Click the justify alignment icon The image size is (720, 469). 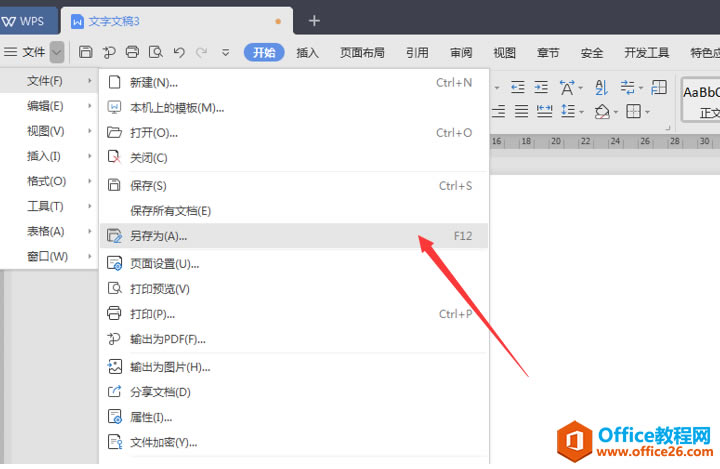click(521, 111)
